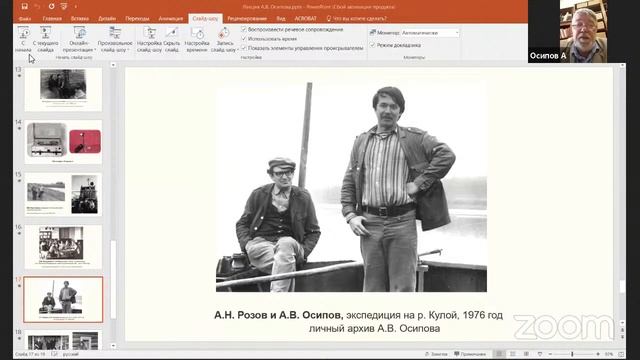Viewport: 640px width, 360px height.
Task: Click Record Slide Show (Запись слайд-шоу) icon
Action: tap(224, 34)
